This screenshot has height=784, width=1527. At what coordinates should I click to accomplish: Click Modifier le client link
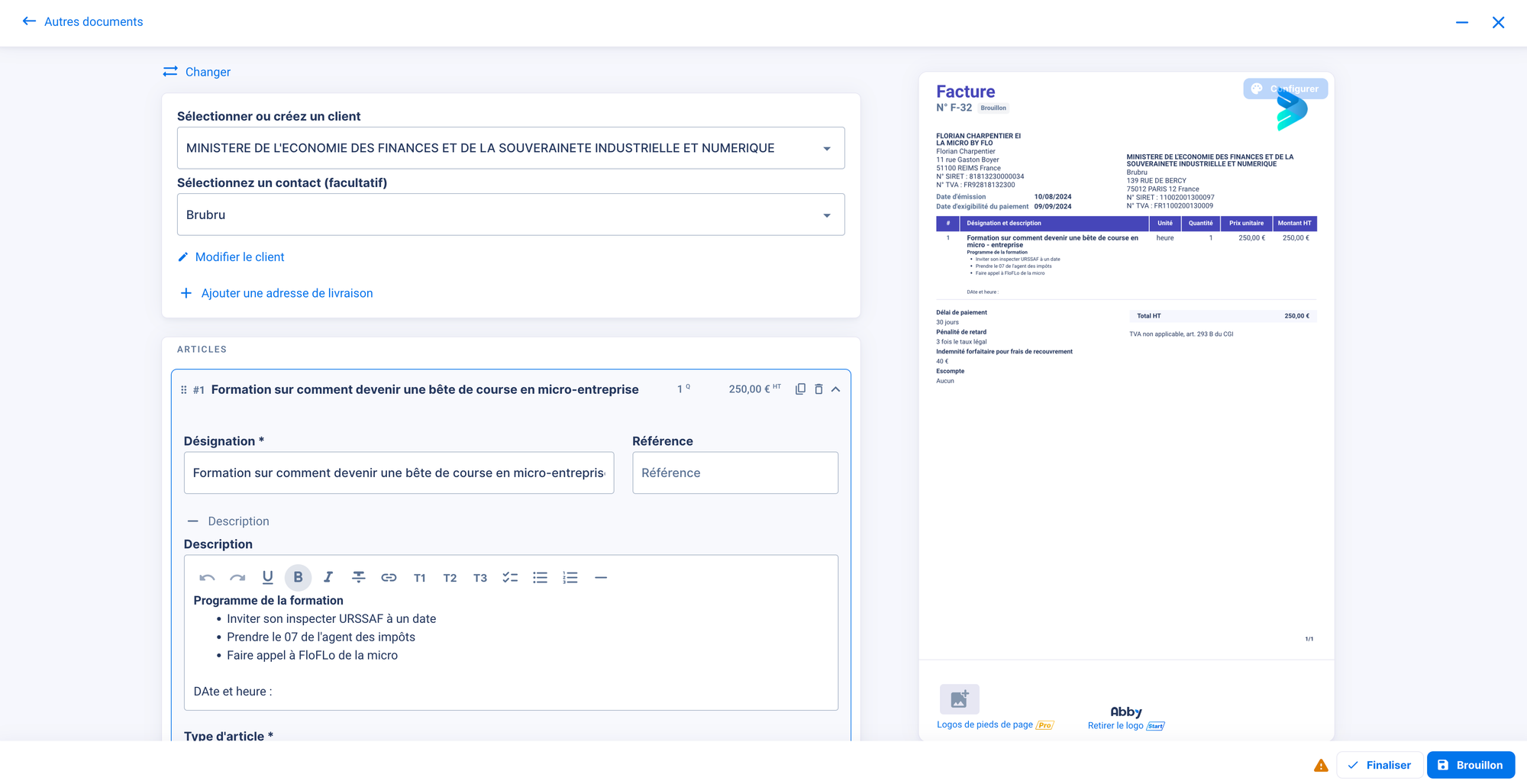[231, 257]
